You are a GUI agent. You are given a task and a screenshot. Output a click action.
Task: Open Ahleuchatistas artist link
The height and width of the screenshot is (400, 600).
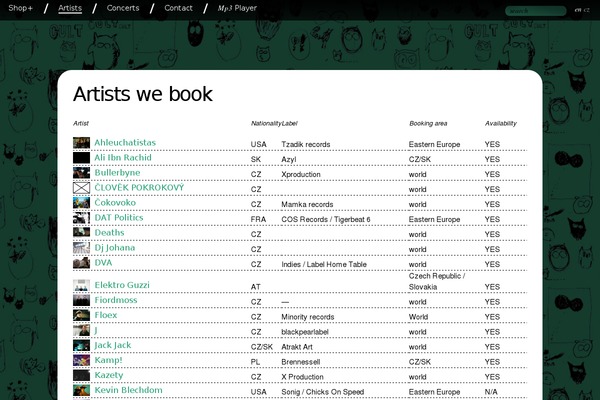tap(125, 143)
